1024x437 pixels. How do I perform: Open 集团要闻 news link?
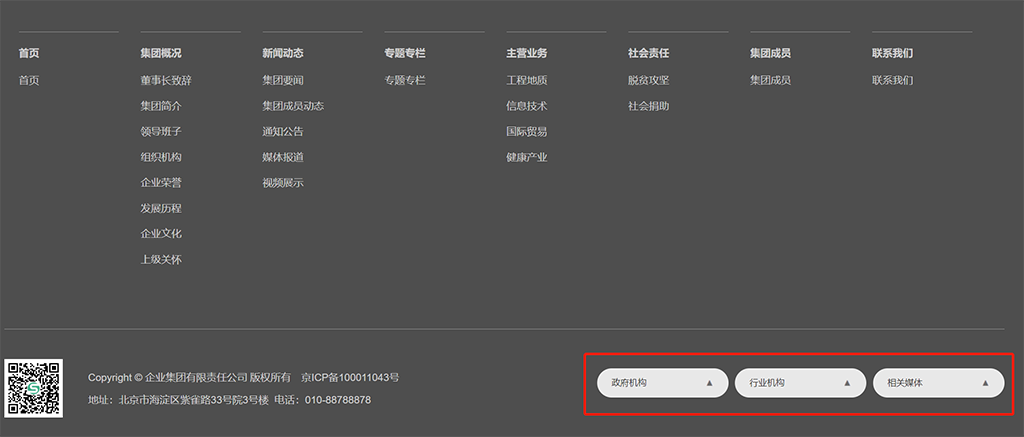[283, 80]
